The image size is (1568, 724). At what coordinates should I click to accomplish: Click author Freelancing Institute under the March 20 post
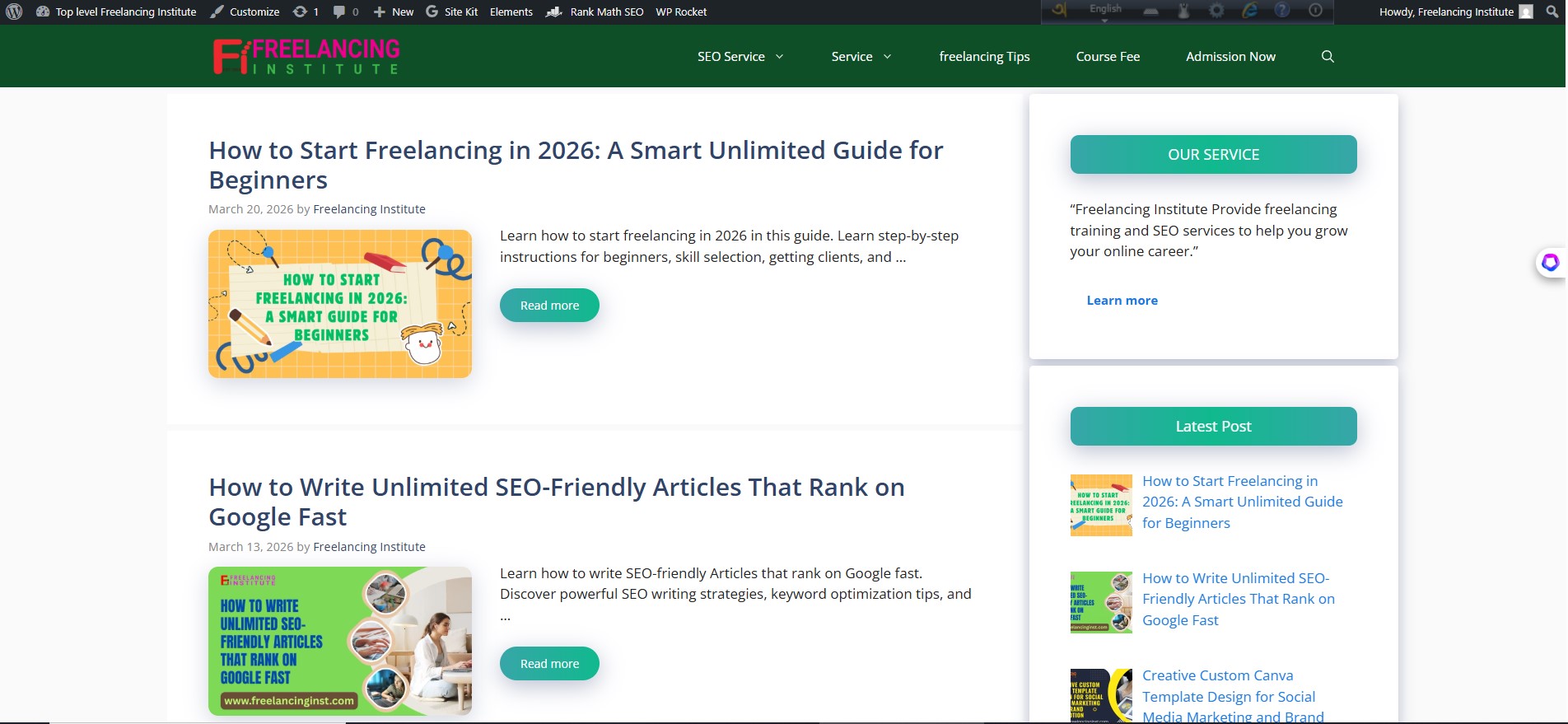click(x=369, y=209)
